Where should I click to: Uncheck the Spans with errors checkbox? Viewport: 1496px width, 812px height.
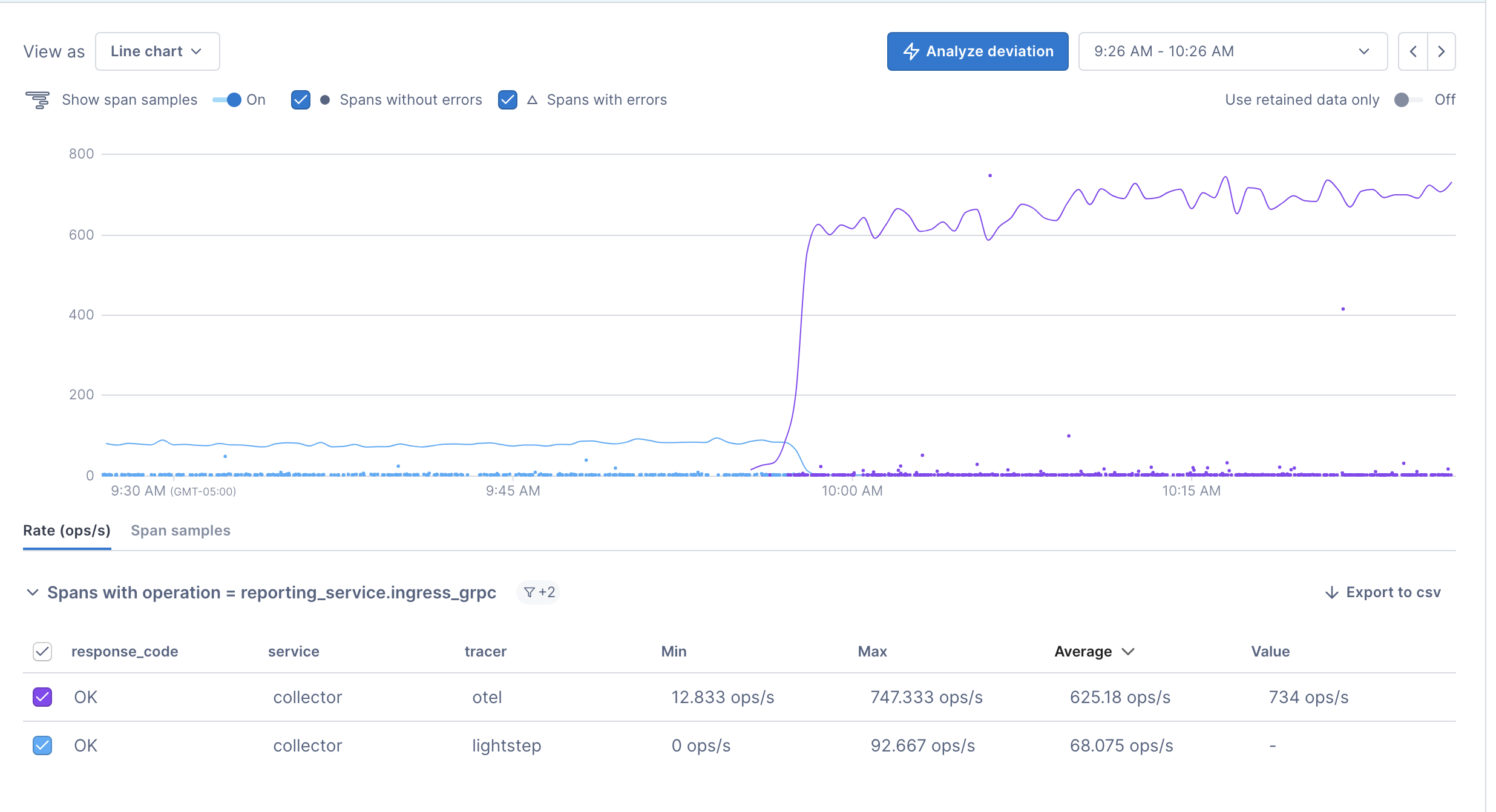click(507, 100)
